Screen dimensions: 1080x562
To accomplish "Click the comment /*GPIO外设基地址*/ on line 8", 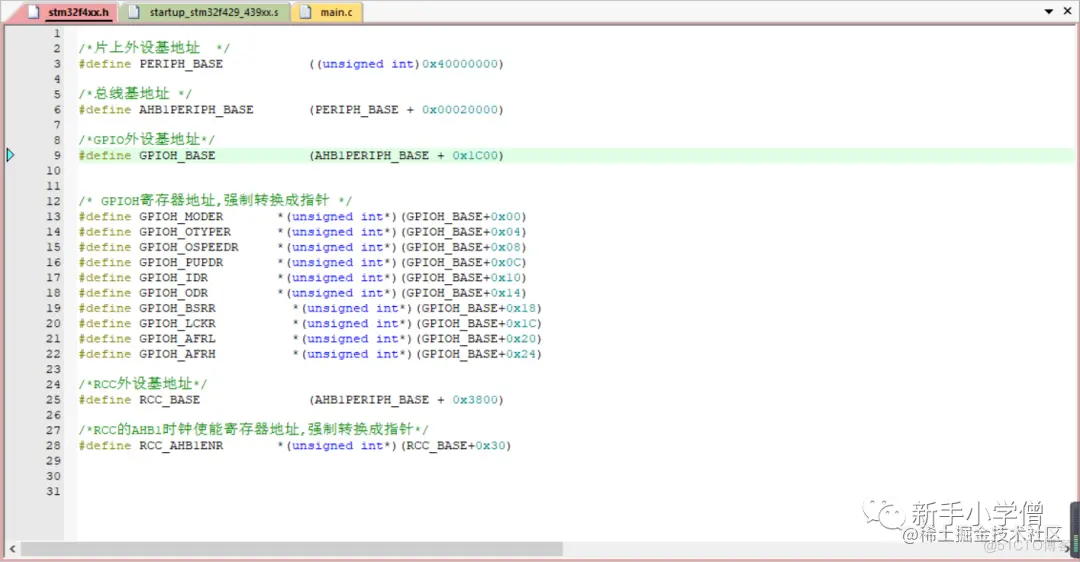I will [146, 139].
